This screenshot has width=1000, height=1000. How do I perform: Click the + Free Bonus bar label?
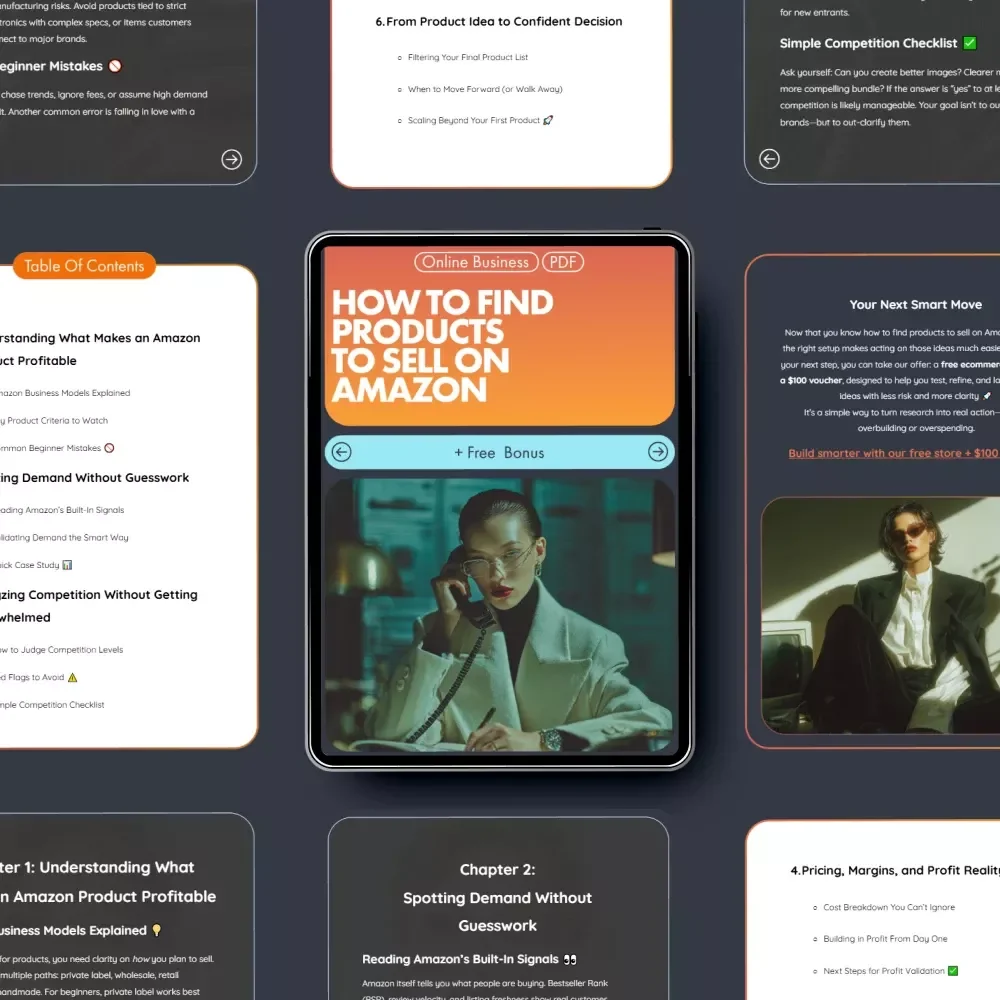pyautogui.click(x=499, y=453)
